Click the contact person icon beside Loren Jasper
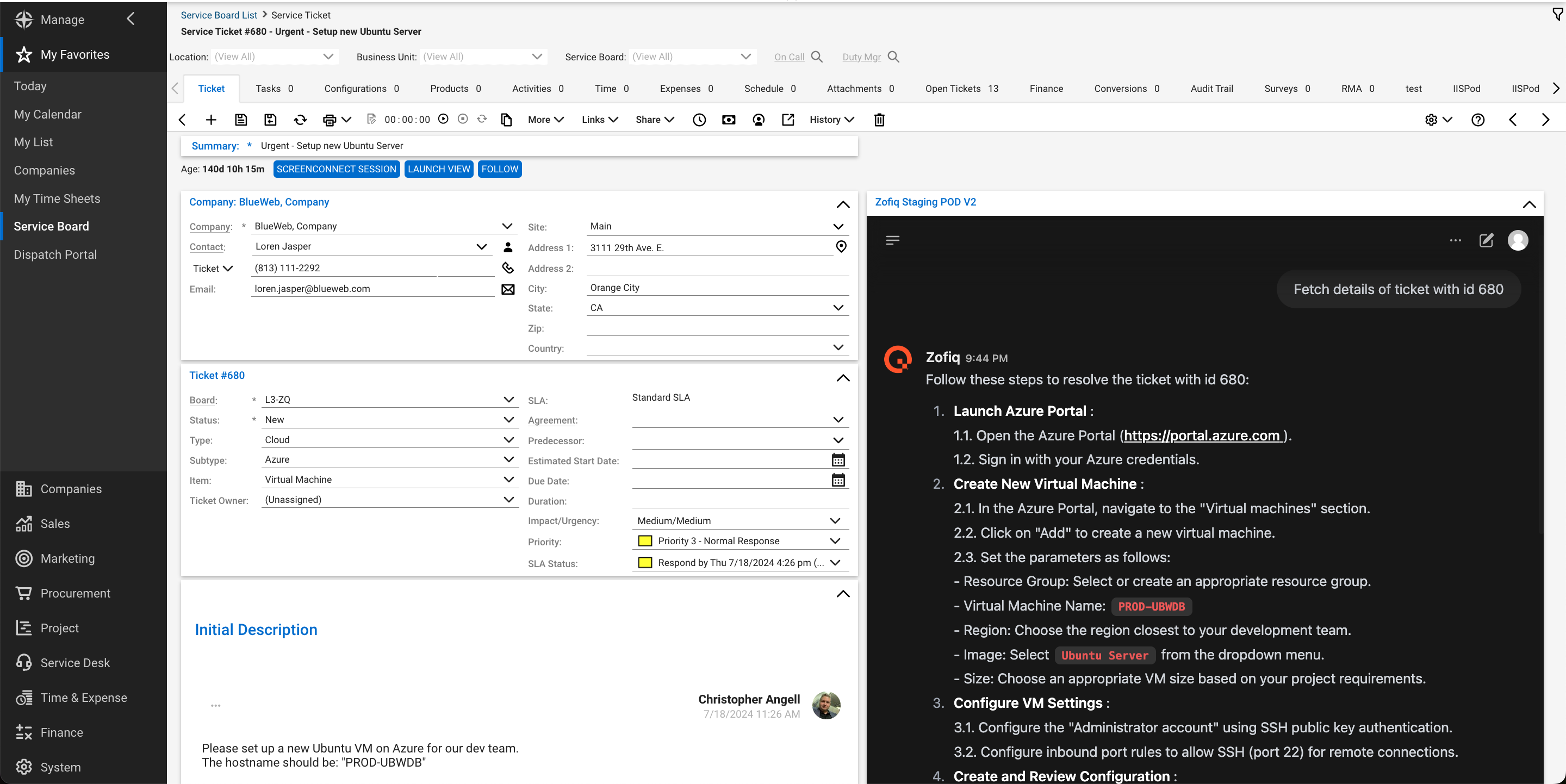The height and width of the screenshot is (784, 1566). (508, 247)
